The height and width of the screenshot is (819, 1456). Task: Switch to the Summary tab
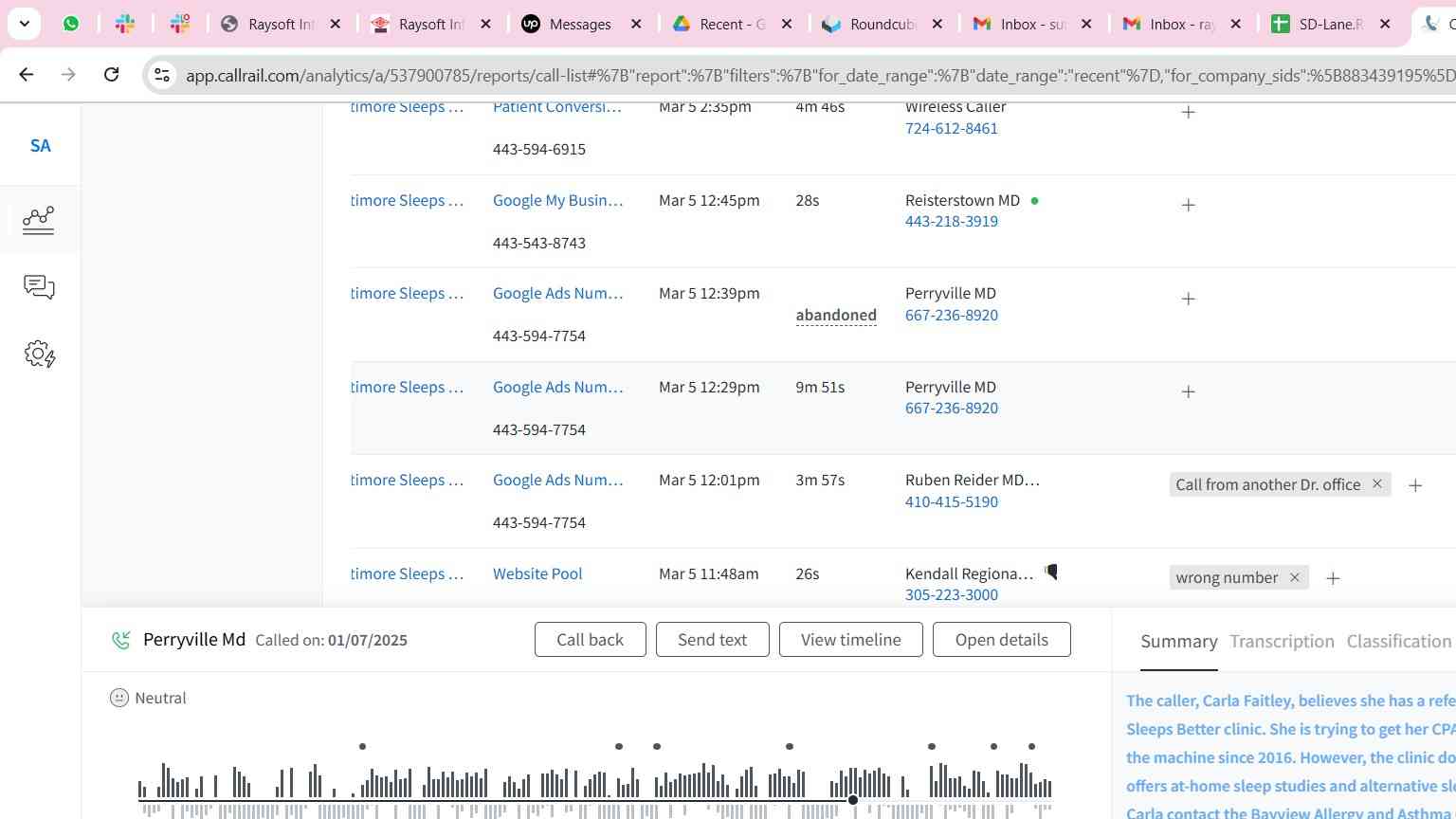1178,642
